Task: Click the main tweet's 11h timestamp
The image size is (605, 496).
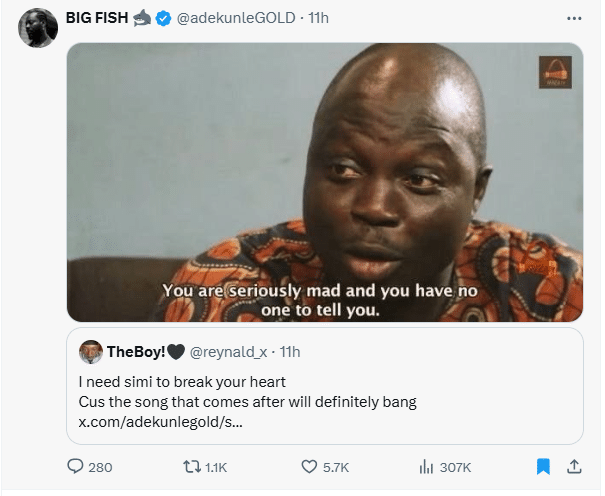Action: (x=318, y=19)
